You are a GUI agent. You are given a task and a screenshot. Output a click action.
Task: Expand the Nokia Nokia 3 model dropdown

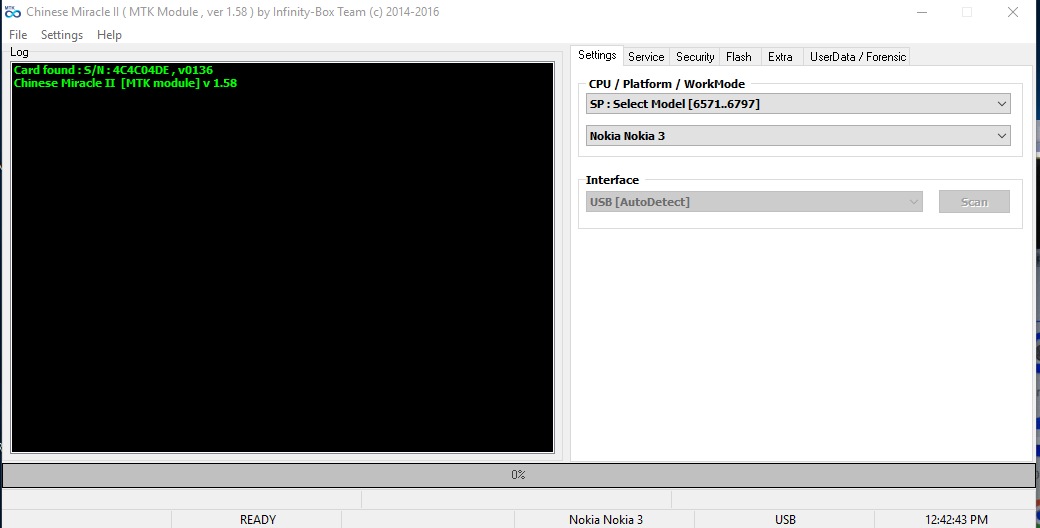[798, 135]
